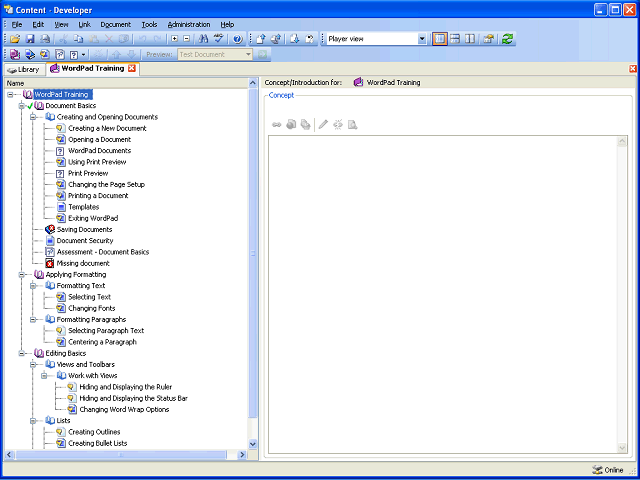This screenshot has height=480, width=640.
Task: Open help with the blue question mark icon
Action: point(238,39)
